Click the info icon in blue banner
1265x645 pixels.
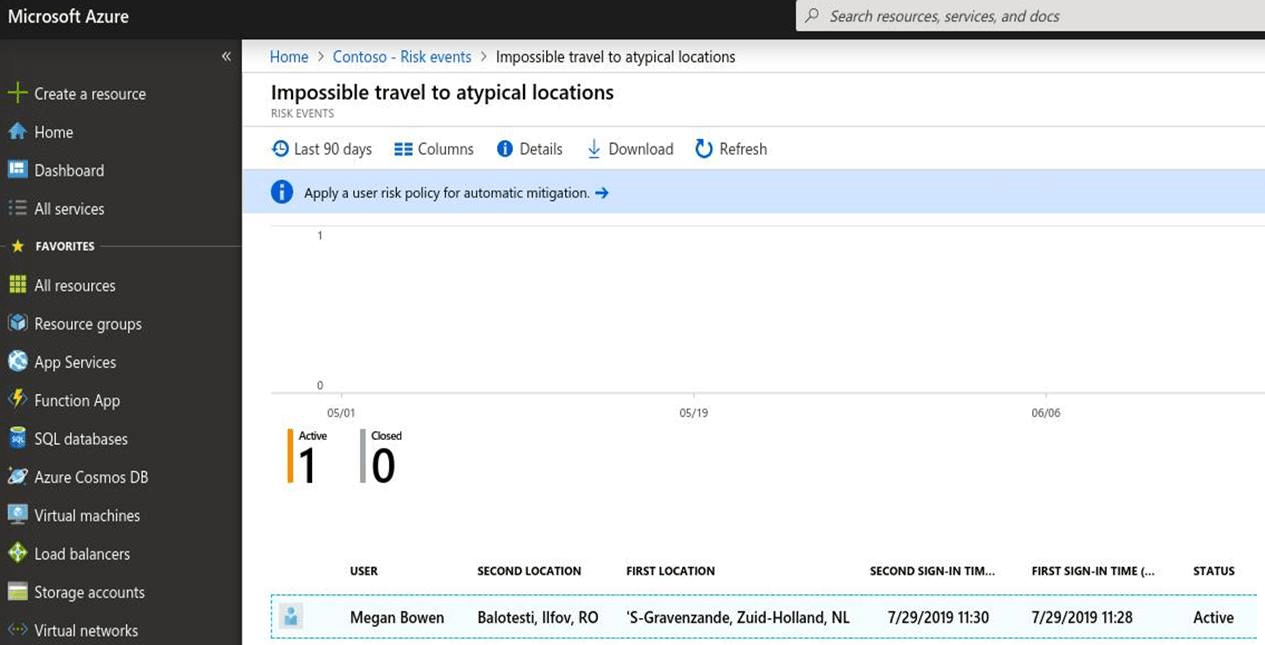[x=282, y=192]
